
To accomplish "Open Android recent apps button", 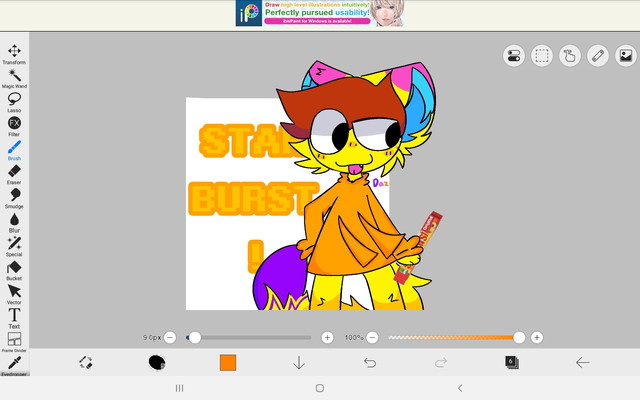I will [x=179, y=388].
